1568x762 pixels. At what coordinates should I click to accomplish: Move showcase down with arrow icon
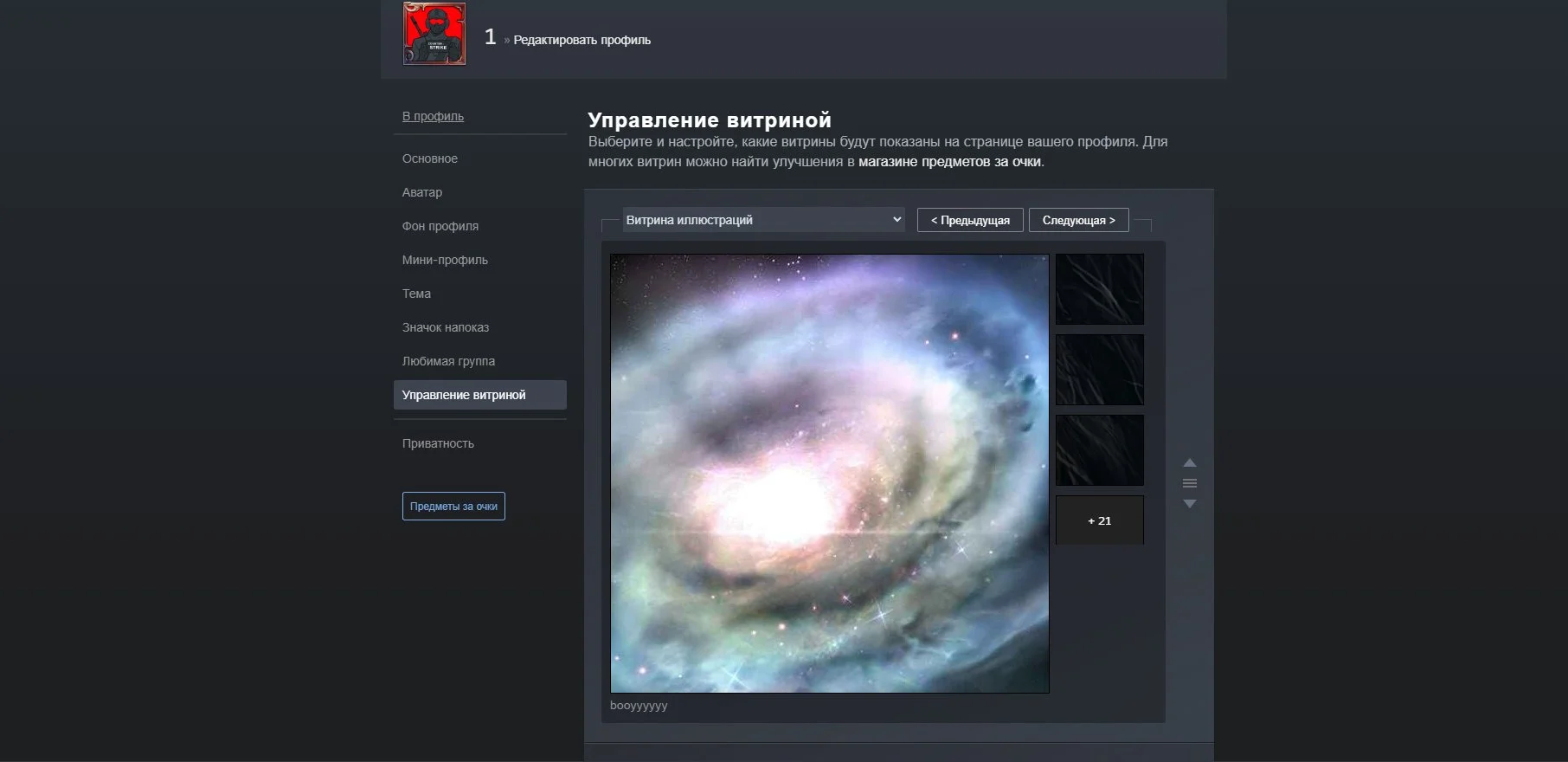pos(1190,504)
